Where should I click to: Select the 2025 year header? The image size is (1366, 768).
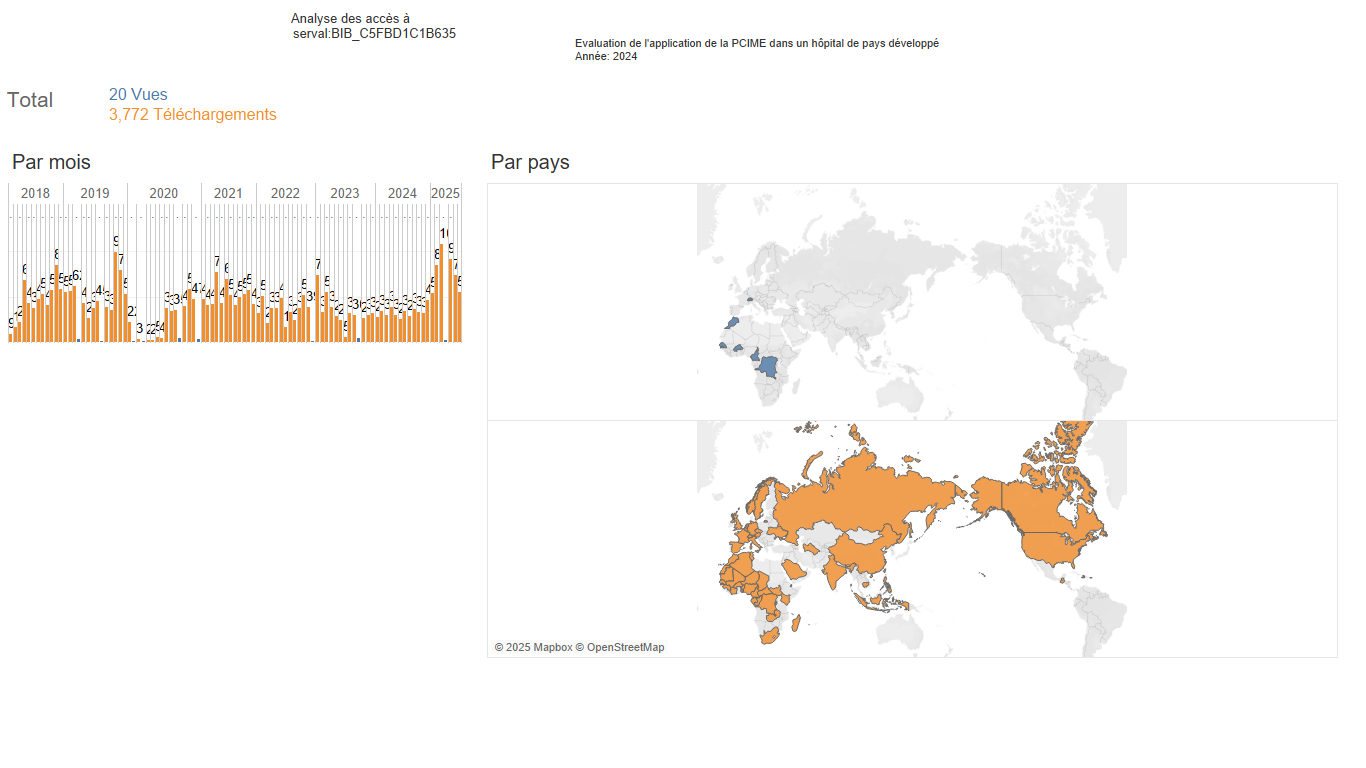tap(445, 193)
